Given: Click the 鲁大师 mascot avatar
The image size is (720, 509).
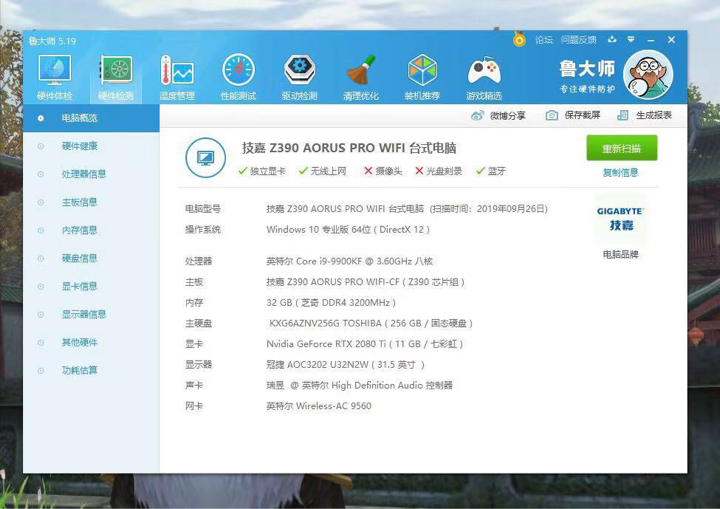Looking at the screenshot, I should click(x=648, y=75).
